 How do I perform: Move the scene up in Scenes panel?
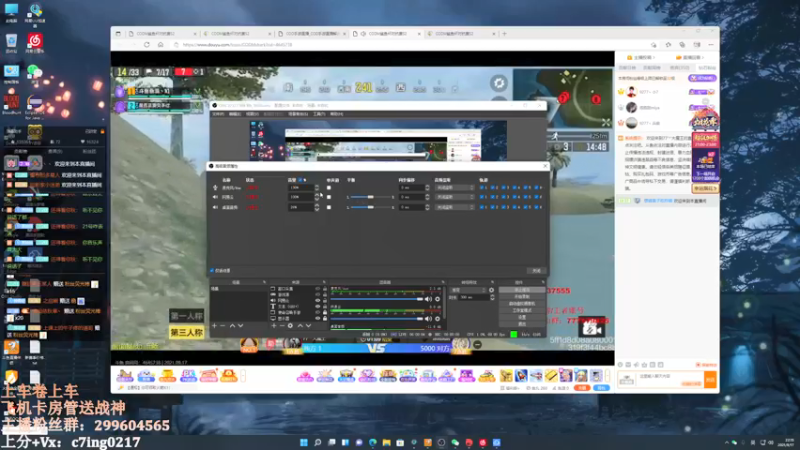(x=232, y=326)
